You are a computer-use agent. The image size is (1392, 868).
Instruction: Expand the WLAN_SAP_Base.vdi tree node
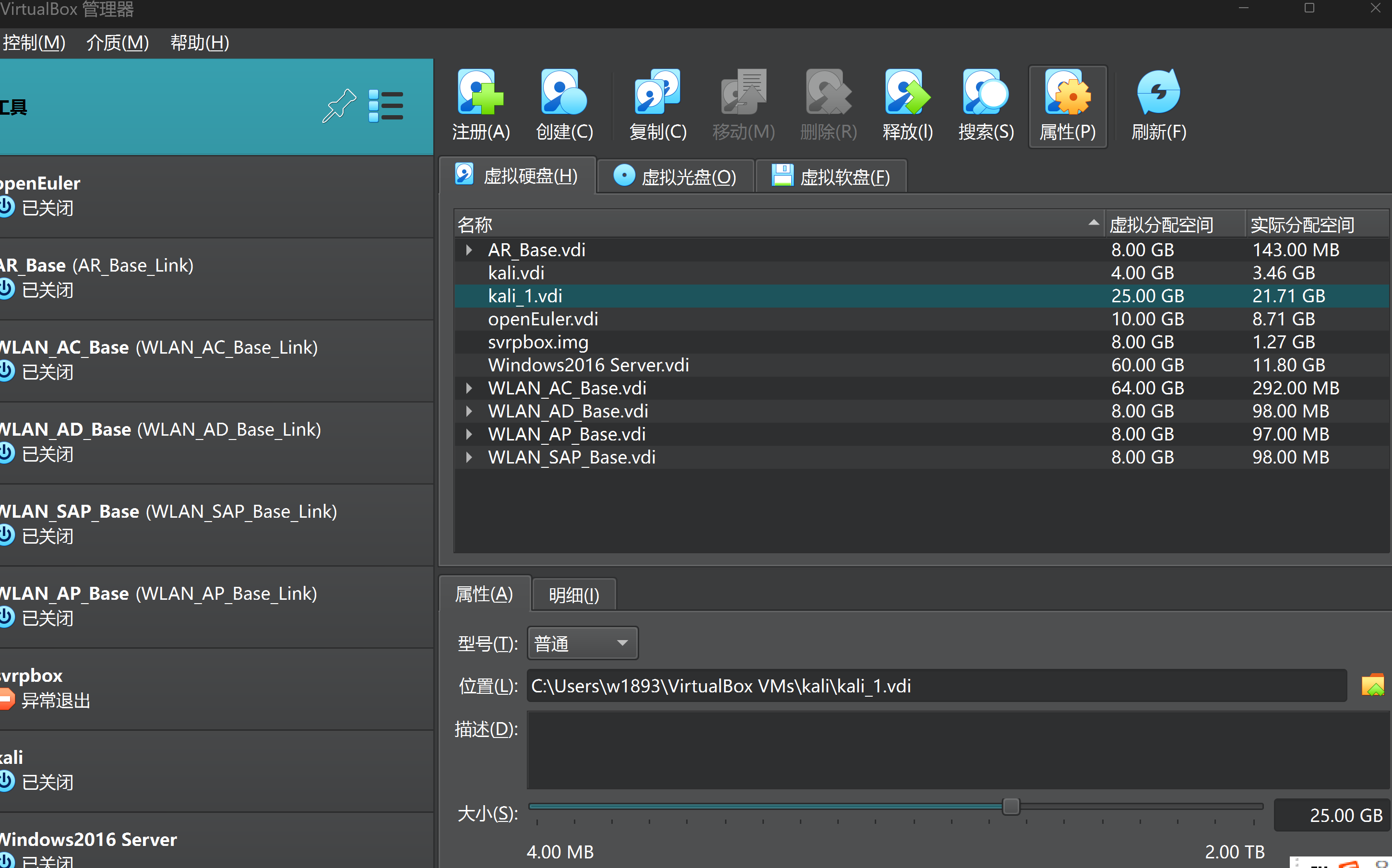click(x=469, y=457)
